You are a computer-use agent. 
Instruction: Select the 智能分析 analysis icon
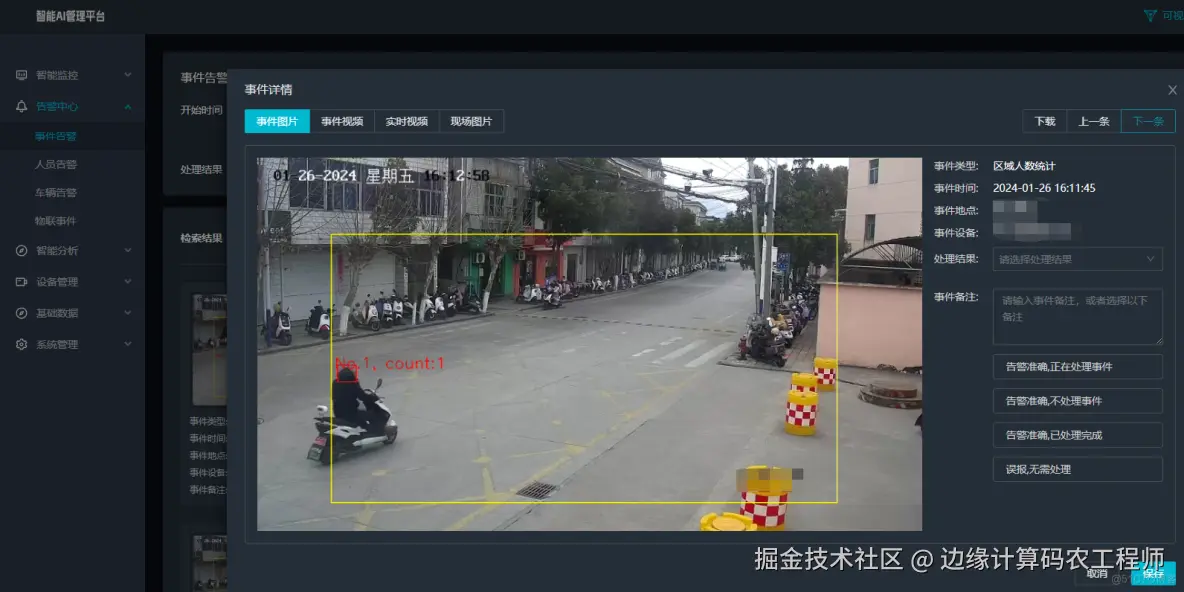coord(20,250)
